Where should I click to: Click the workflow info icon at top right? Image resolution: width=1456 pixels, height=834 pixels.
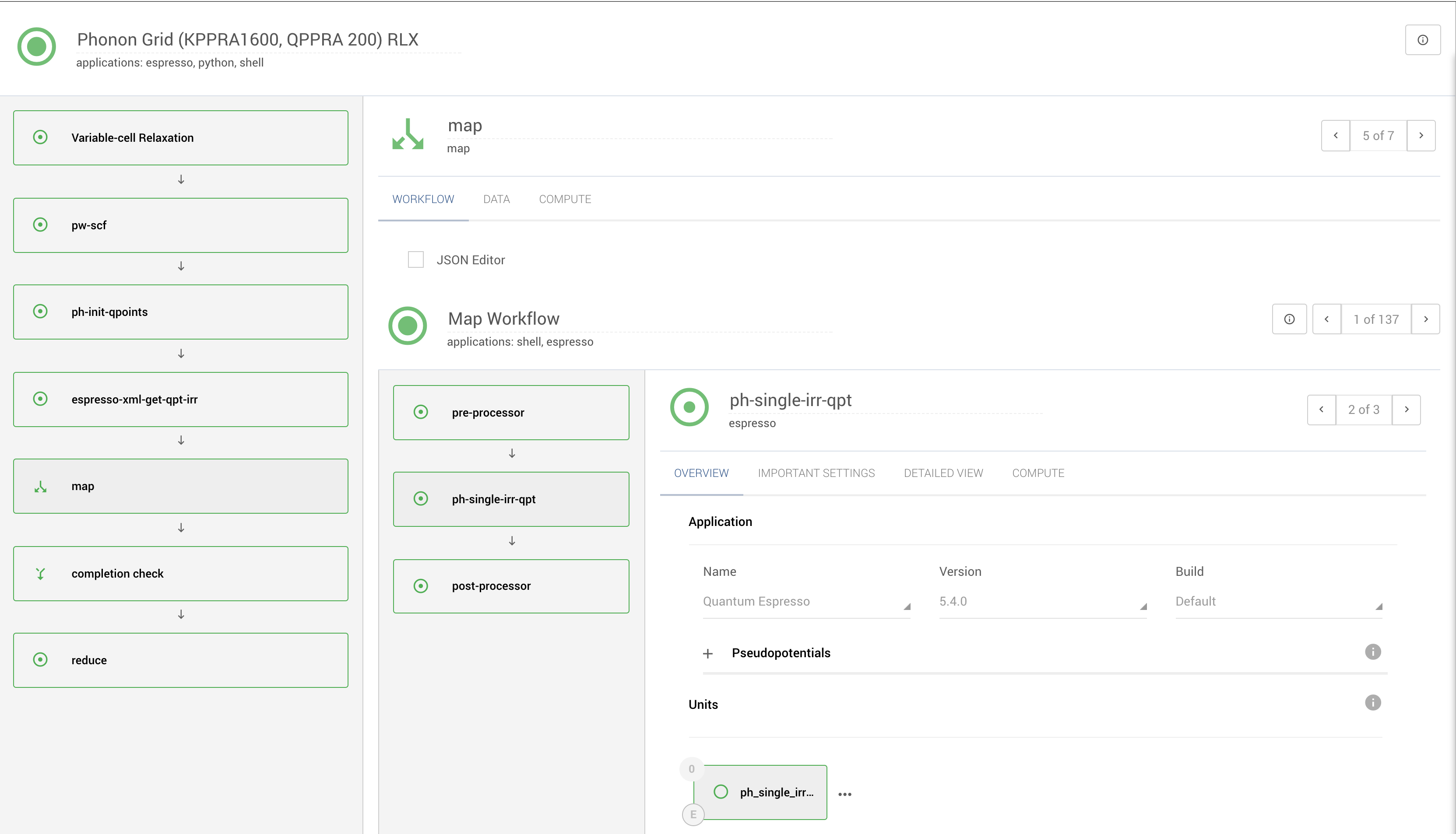1422,40
